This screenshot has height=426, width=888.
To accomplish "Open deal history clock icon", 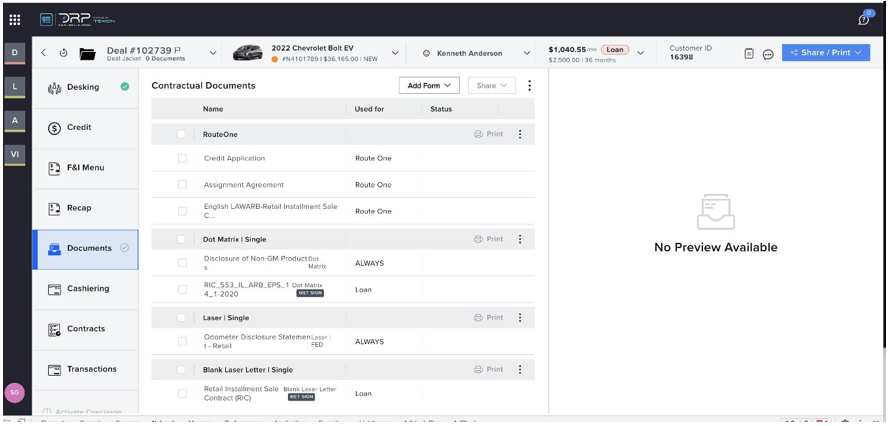I will (63, 53).
